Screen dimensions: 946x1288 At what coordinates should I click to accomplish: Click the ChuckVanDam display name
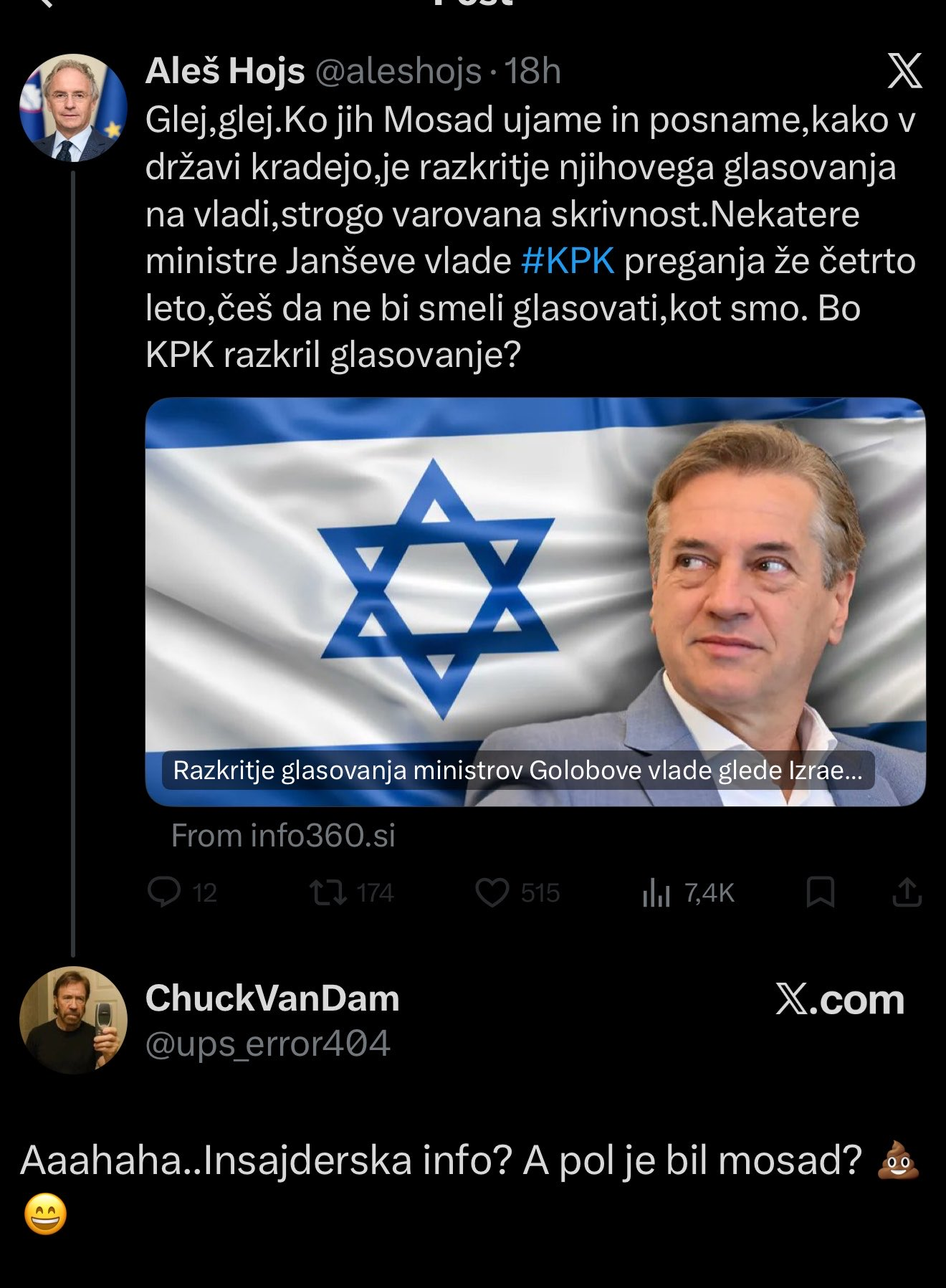pos(272,998)
